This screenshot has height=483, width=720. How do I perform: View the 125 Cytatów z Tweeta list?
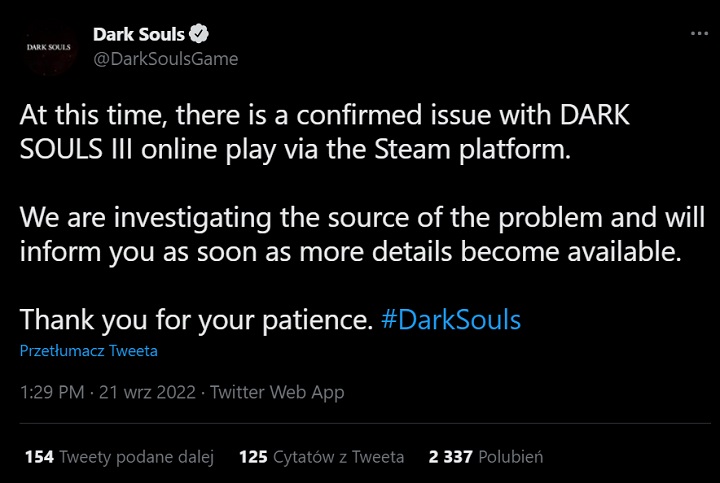click(322, 457)
